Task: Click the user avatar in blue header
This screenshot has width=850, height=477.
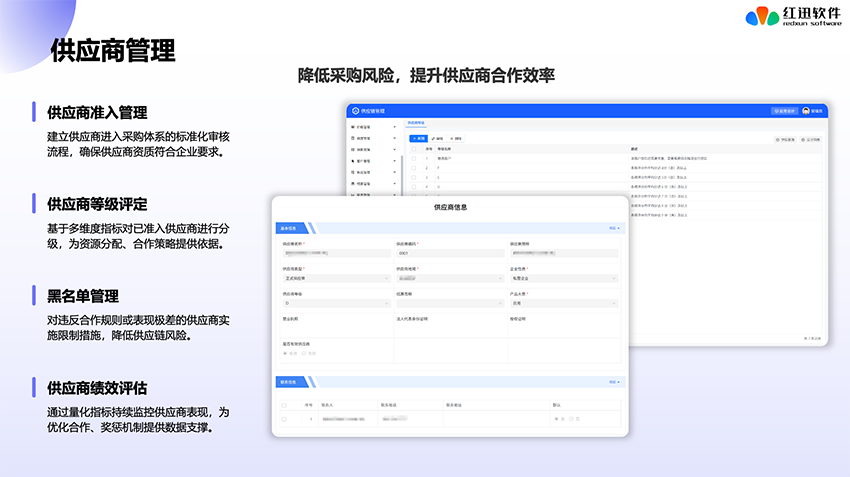Action: [806, 110]
